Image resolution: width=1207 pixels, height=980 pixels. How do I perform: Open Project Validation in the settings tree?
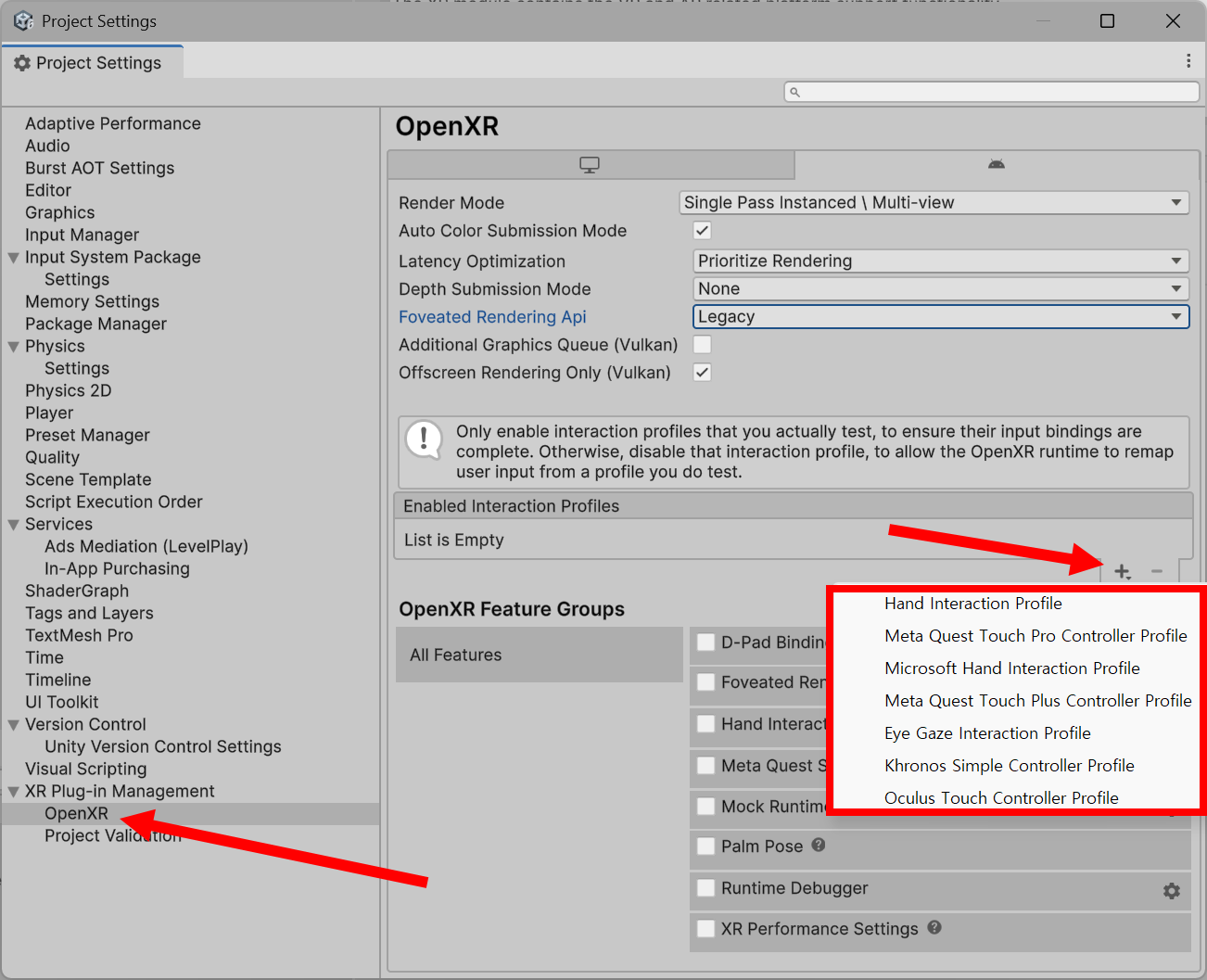pyautogui.click(x=113, y=836)
